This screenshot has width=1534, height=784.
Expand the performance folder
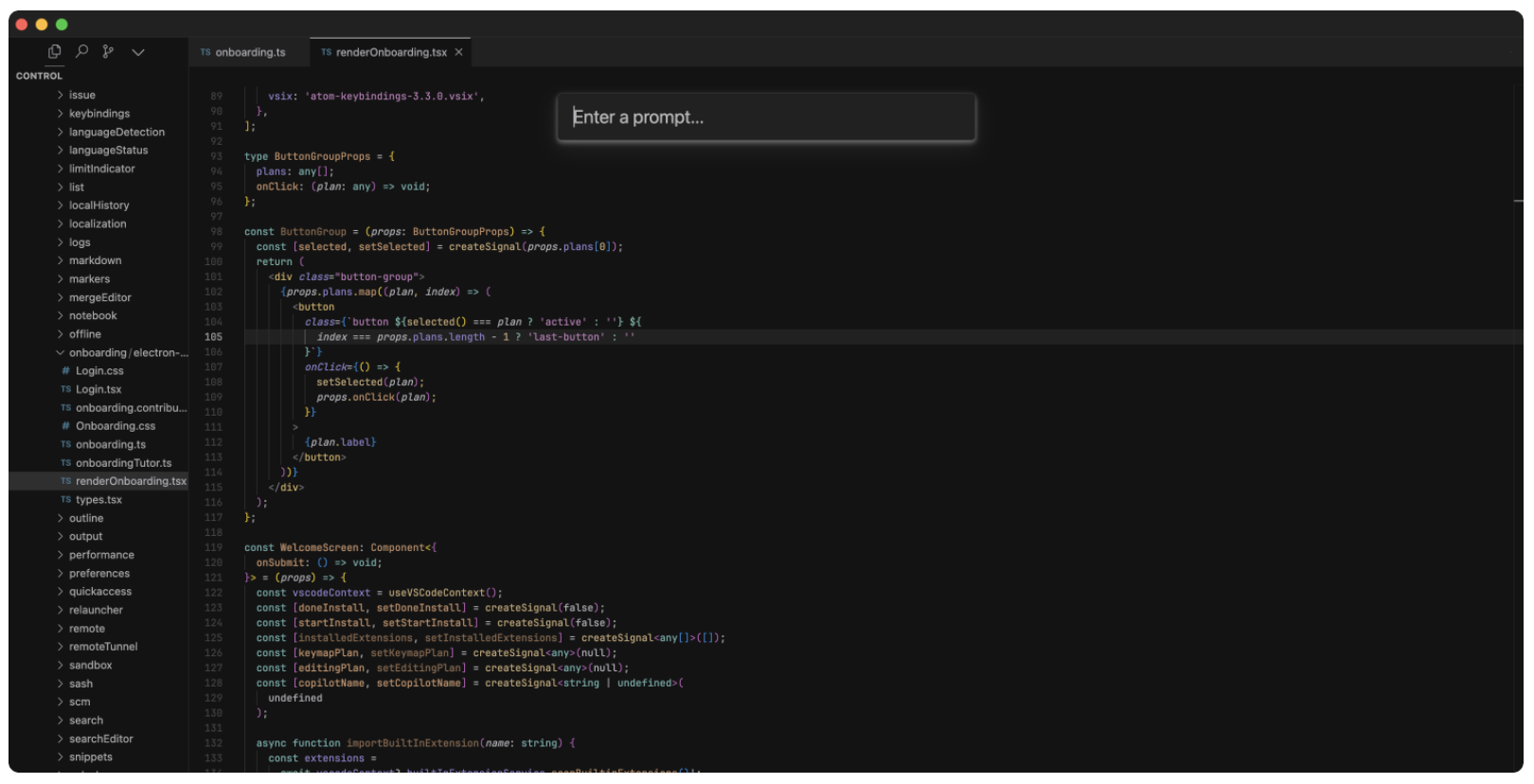tap(101, 555)
